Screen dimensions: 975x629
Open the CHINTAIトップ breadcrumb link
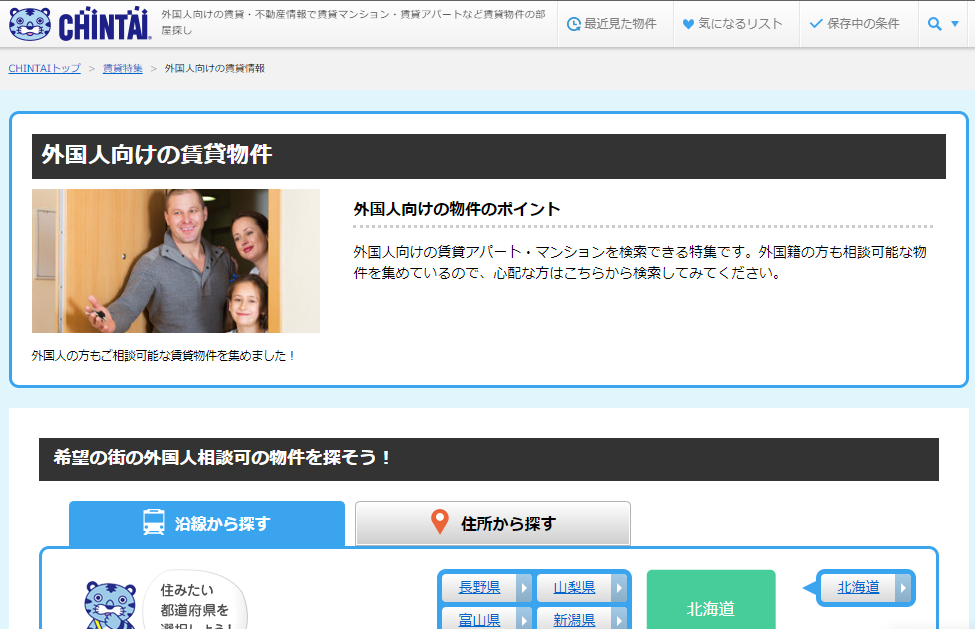pos(43,68)
